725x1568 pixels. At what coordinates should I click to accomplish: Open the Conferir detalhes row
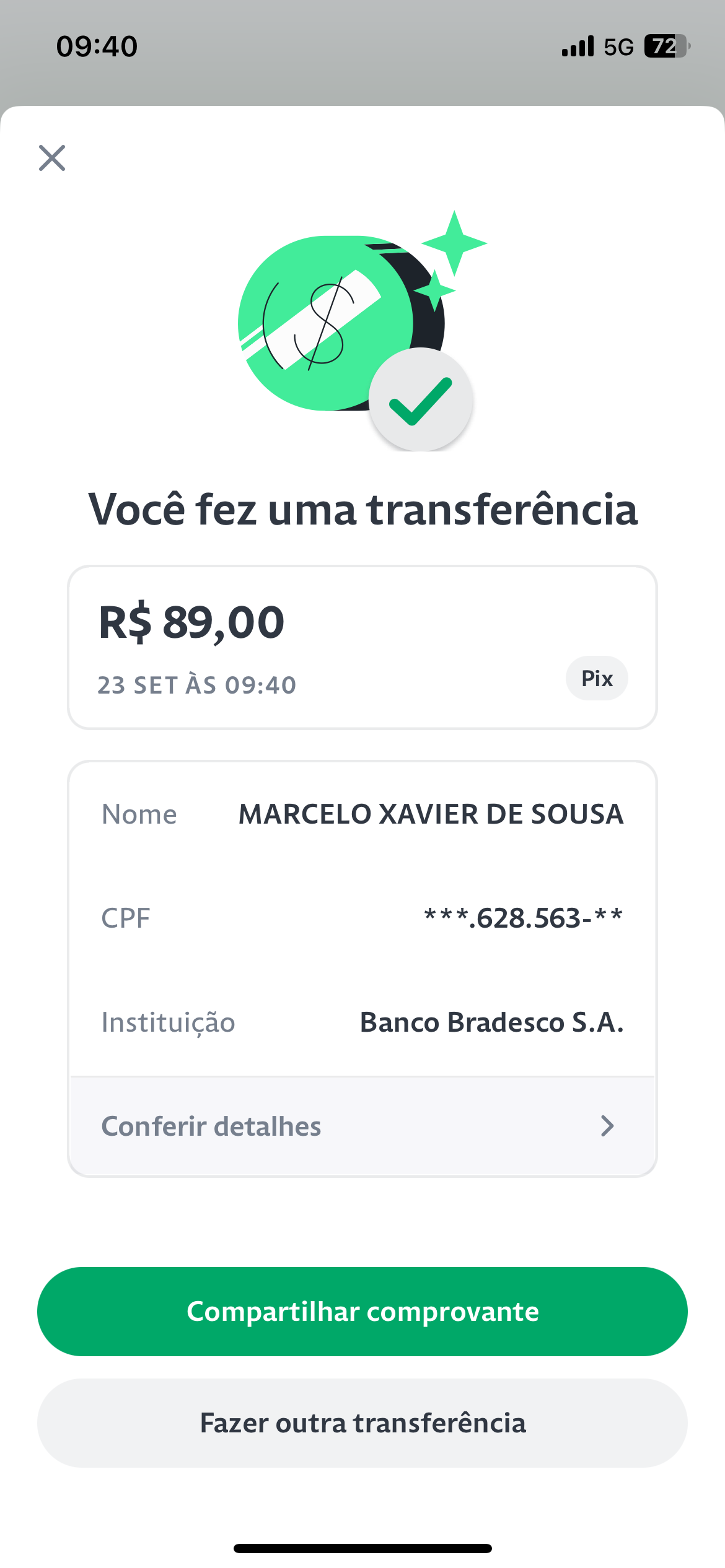[x=362, y=1126]
